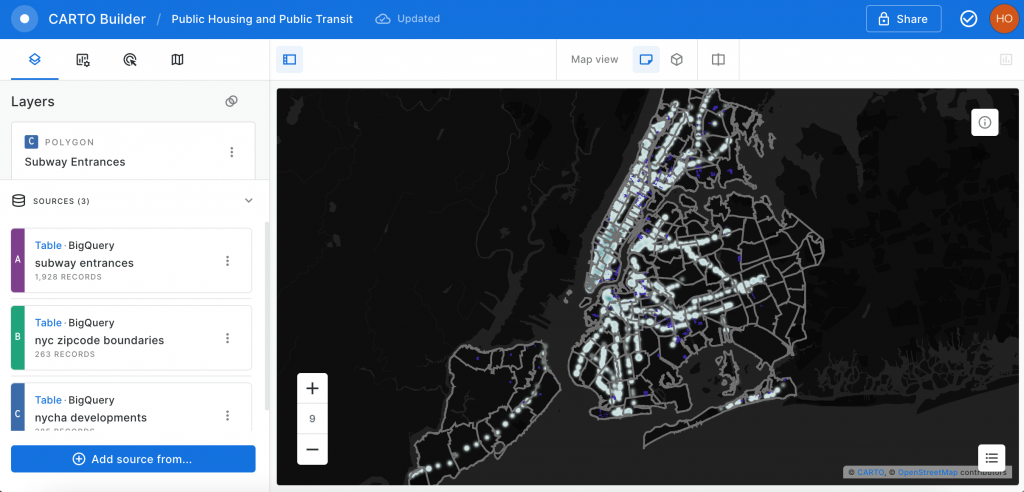Click the Map view label
This screenshot has height=492, width=1024.
click(594, 59)
